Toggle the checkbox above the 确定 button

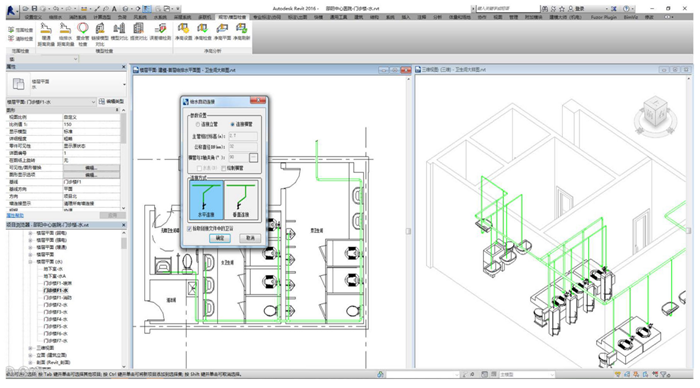[189, 229]
